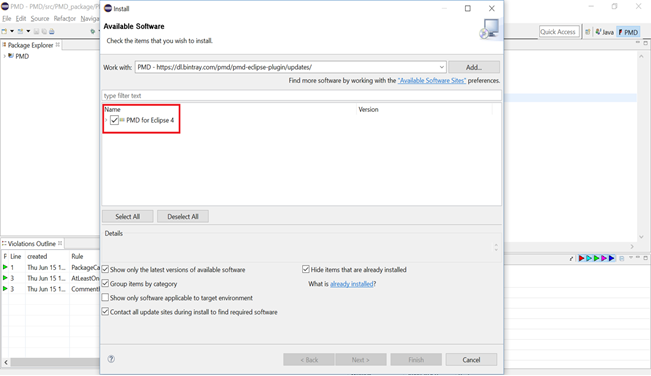The height and width of the screenshot is (376, 651).
Task: Click the pencil icon left of priority filters
Action: coord(572,258)
